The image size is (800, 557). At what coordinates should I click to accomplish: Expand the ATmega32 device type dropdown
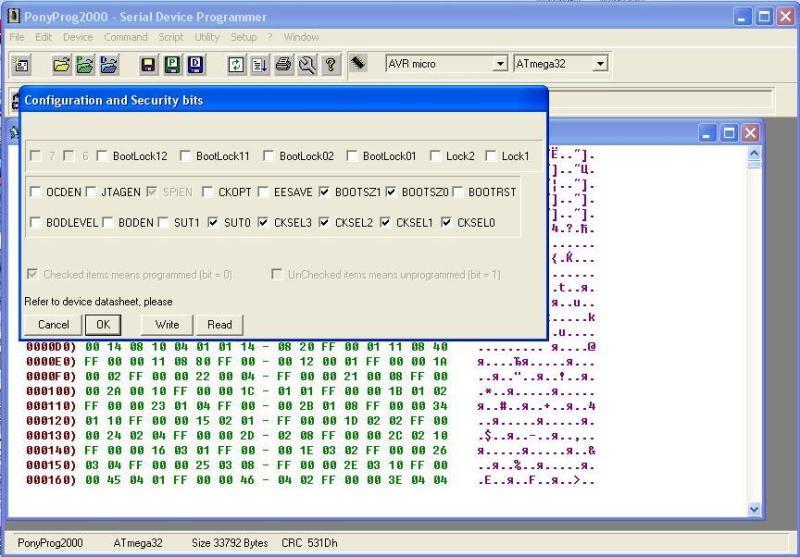point(600,64)
